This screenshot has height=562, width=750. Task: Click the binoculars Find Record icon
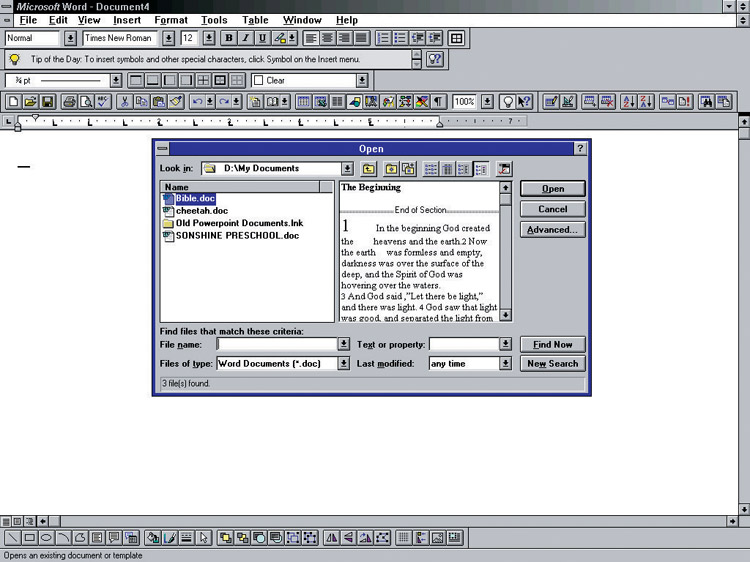click(706, 101)
